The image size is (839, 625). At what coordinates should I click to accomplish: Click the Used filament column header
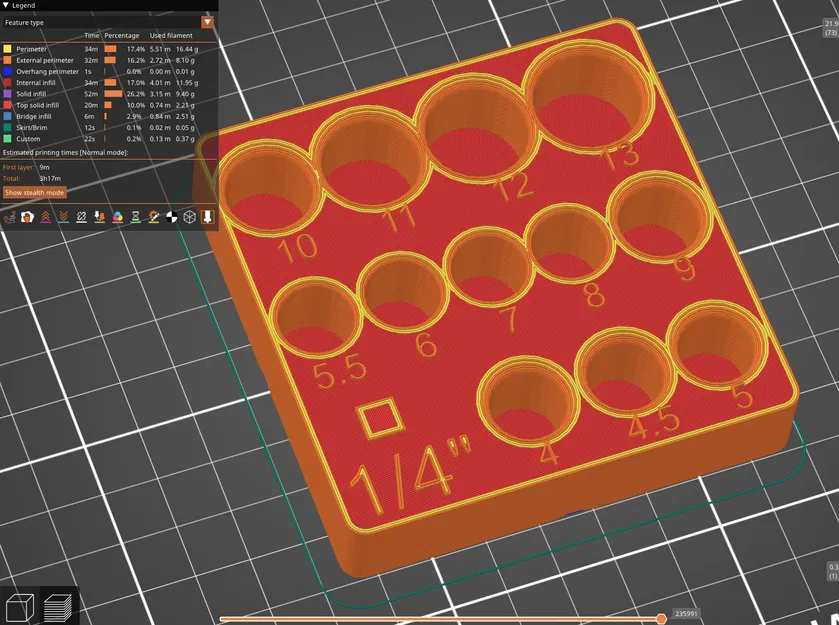171,35
